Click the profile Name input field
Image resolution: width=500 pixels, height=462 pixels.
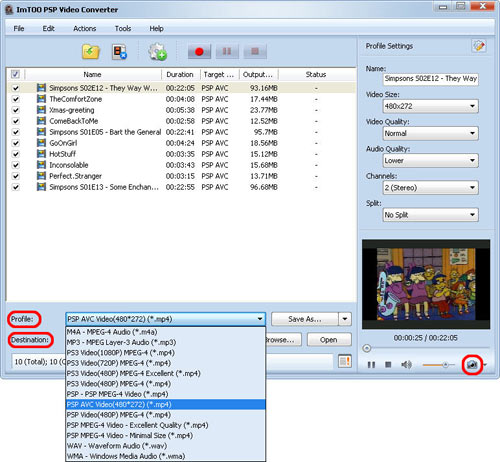tap(431, 79)
